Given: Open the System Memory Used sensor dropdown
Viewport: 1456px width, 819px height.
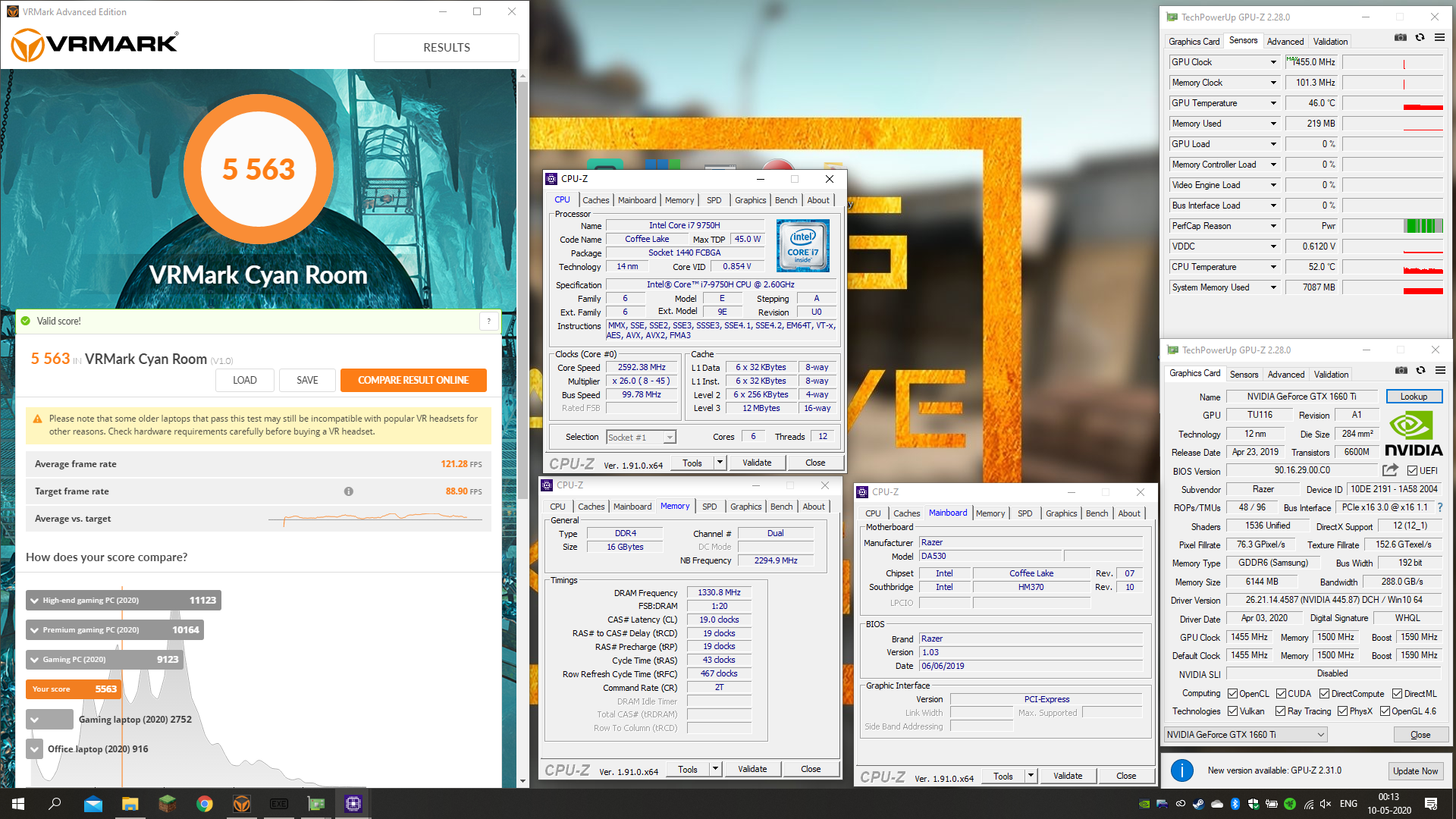Looking at the screenshot, I should (x=1273, y=287).
